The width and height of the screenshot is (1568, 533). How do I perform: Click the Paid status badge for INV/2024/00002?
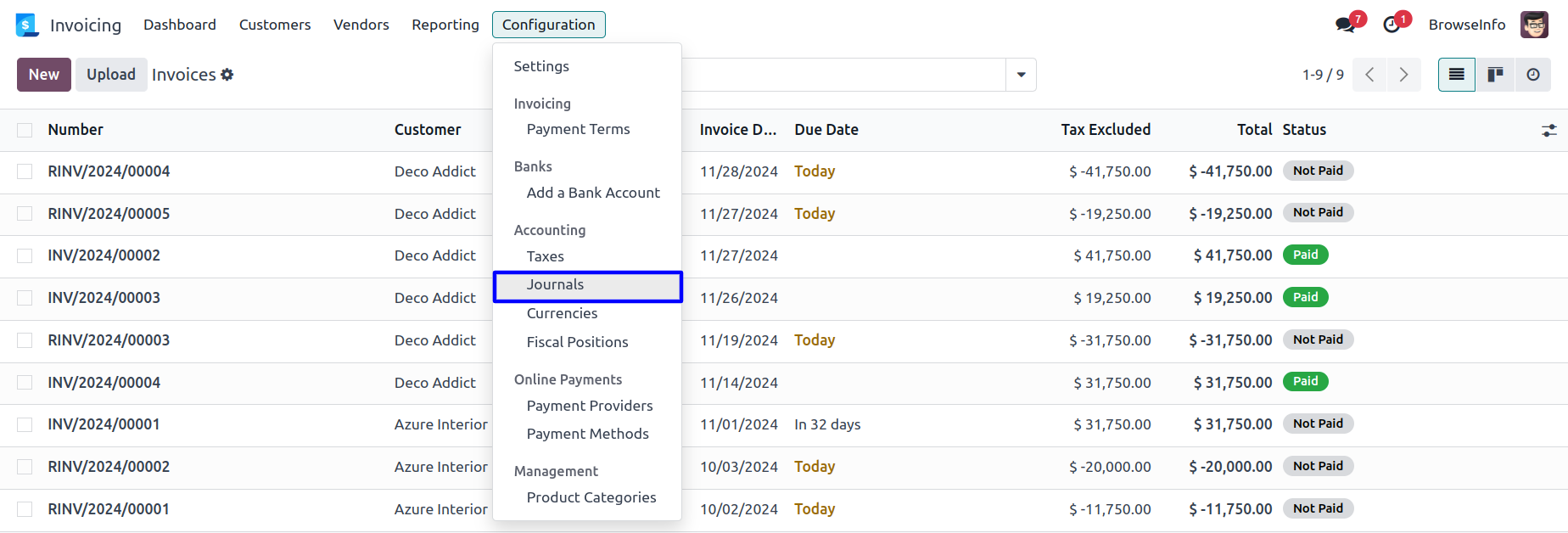tap(1305, 255)
